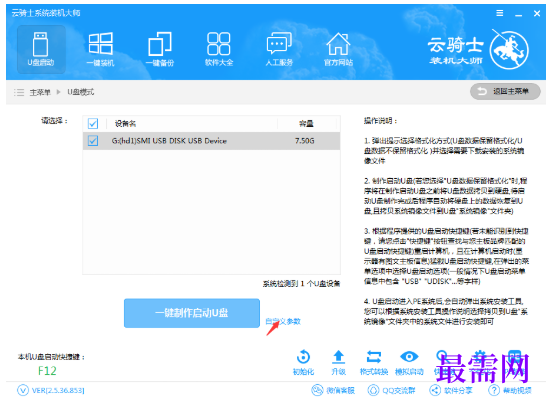Click the 主菜单 breadcrumb item
548x400 pixels.
point(40,92)
